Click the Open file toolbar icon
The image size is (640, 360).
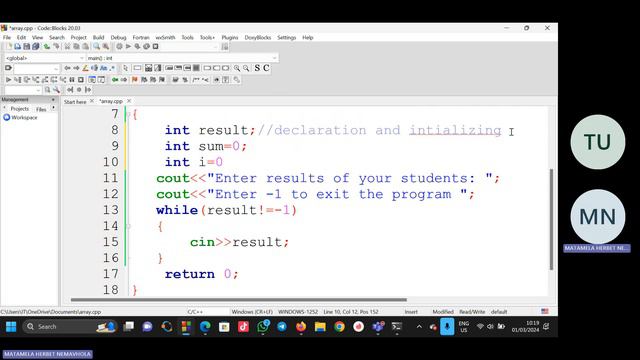point(18,47)
